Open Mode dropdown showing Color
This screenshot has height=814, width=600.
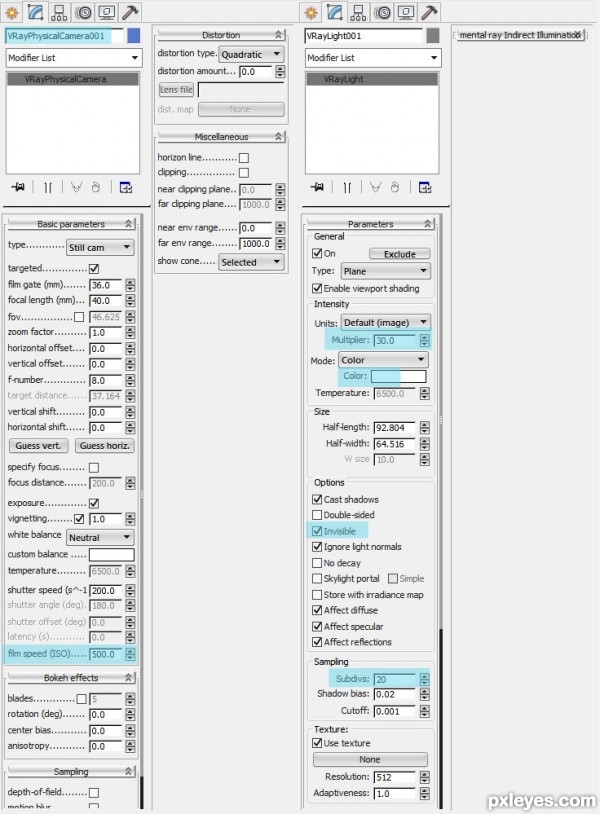383,360
